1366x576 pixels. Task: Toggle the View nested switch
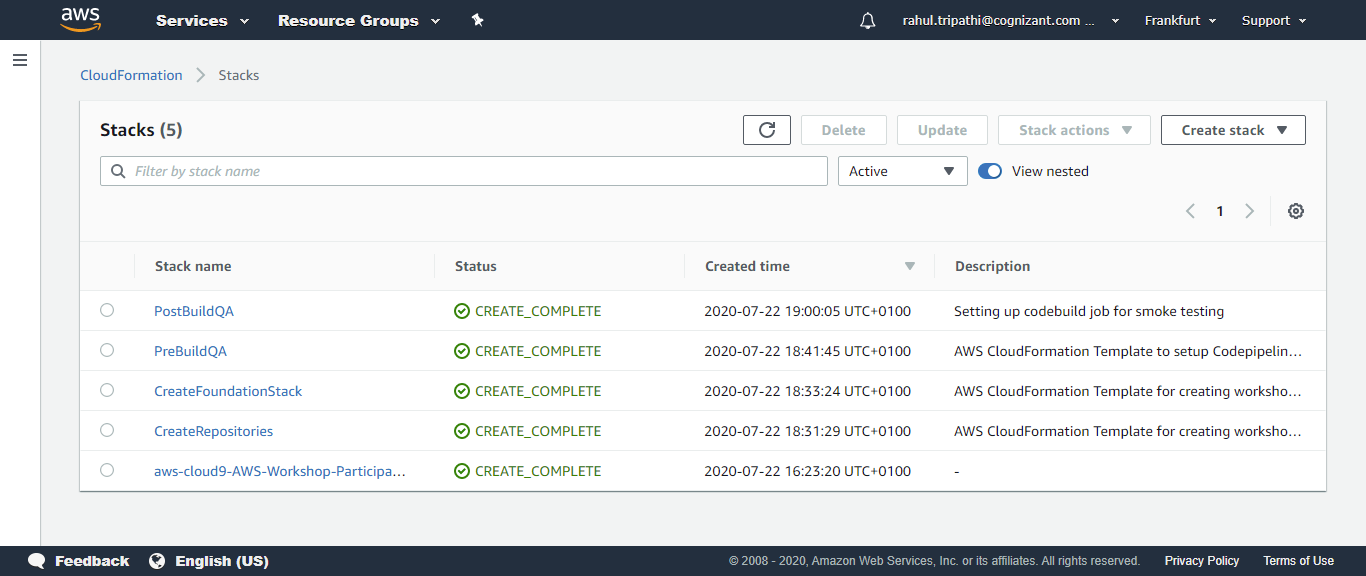(x=990, y=171)
